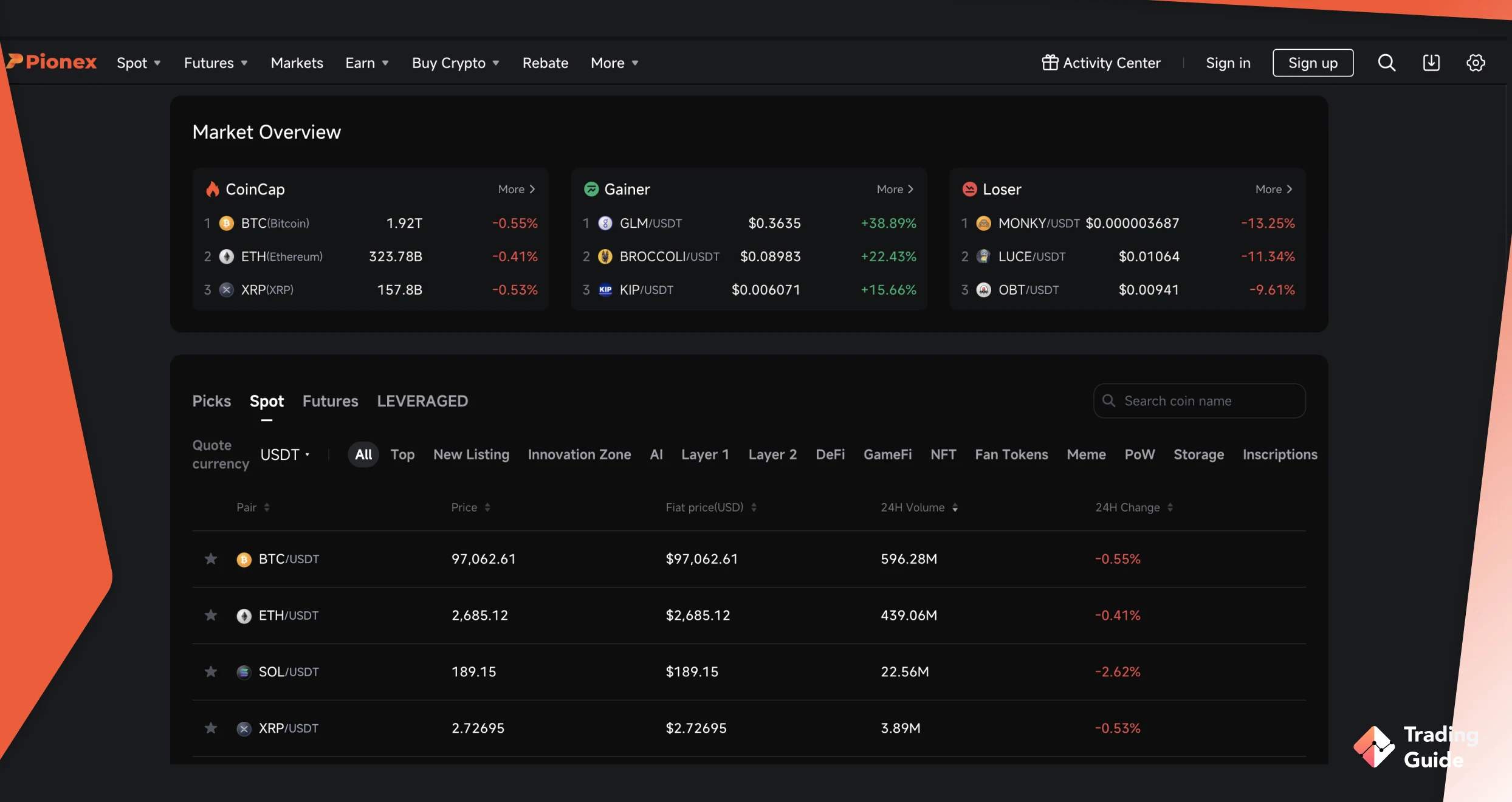The height and width of the screenshot is (802, 1512).
Task: Select the Meme category filter
Action: click(1086, 454)
